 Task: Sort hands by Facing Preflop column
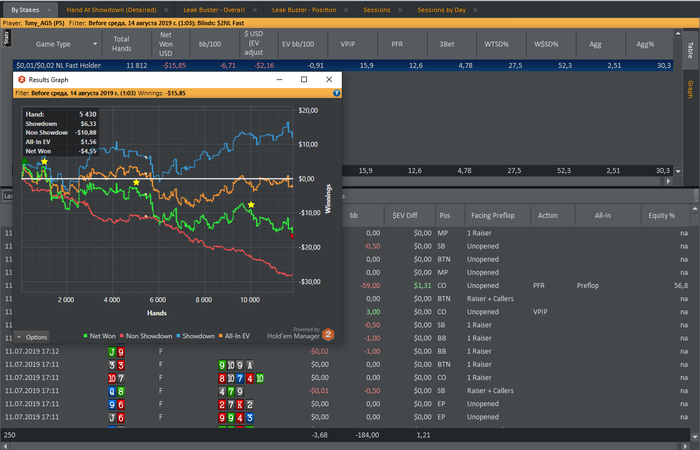click(493, 215)
